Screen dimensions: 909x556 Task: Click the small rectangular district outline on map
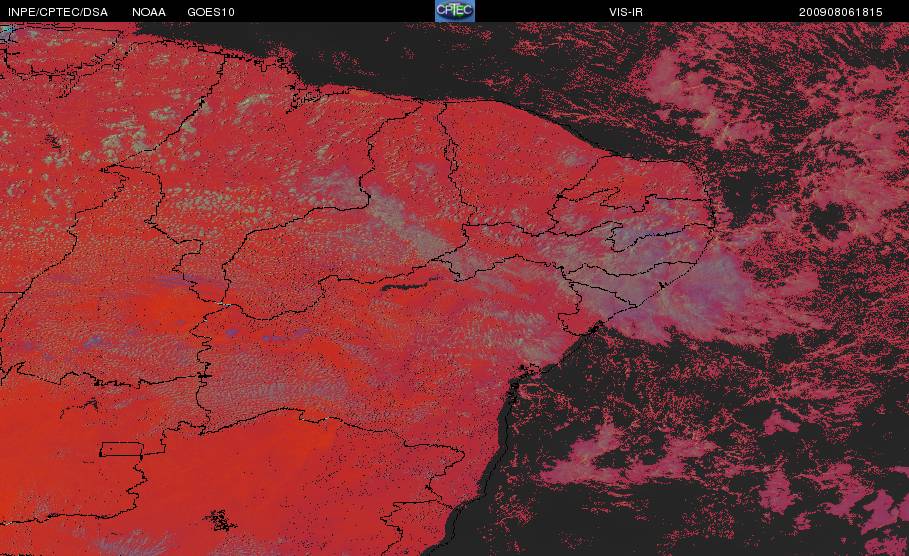coord(122,449)
